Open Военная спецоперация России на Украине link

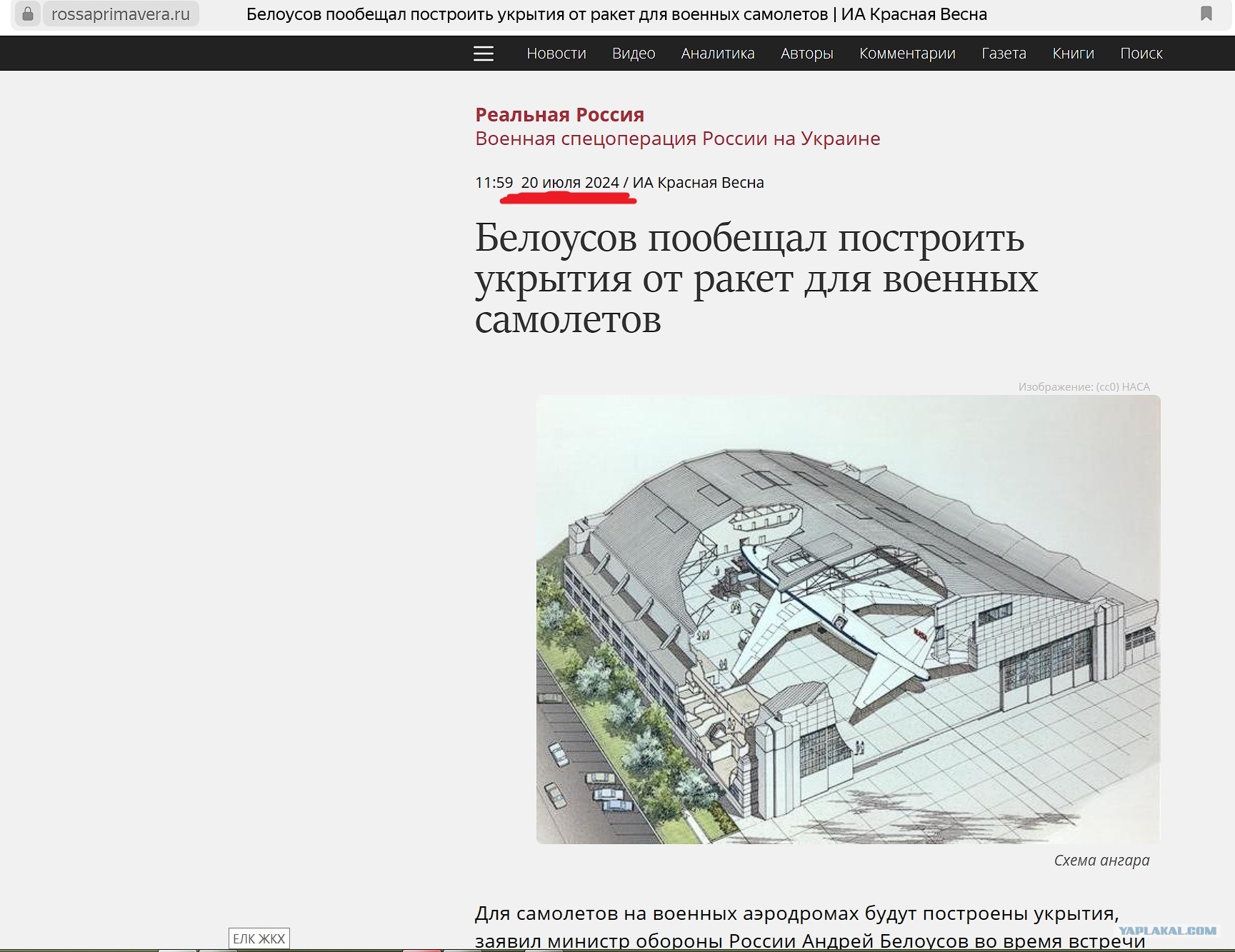tap(677, 139)
